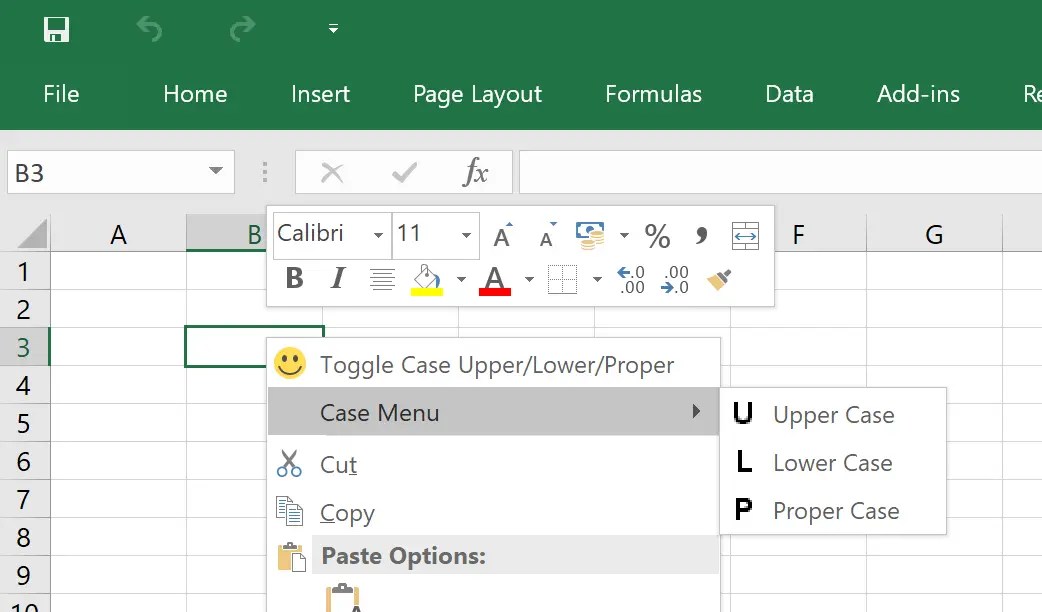
Task: Choose Upper Case from the submenu
Action: pos(832,414)
